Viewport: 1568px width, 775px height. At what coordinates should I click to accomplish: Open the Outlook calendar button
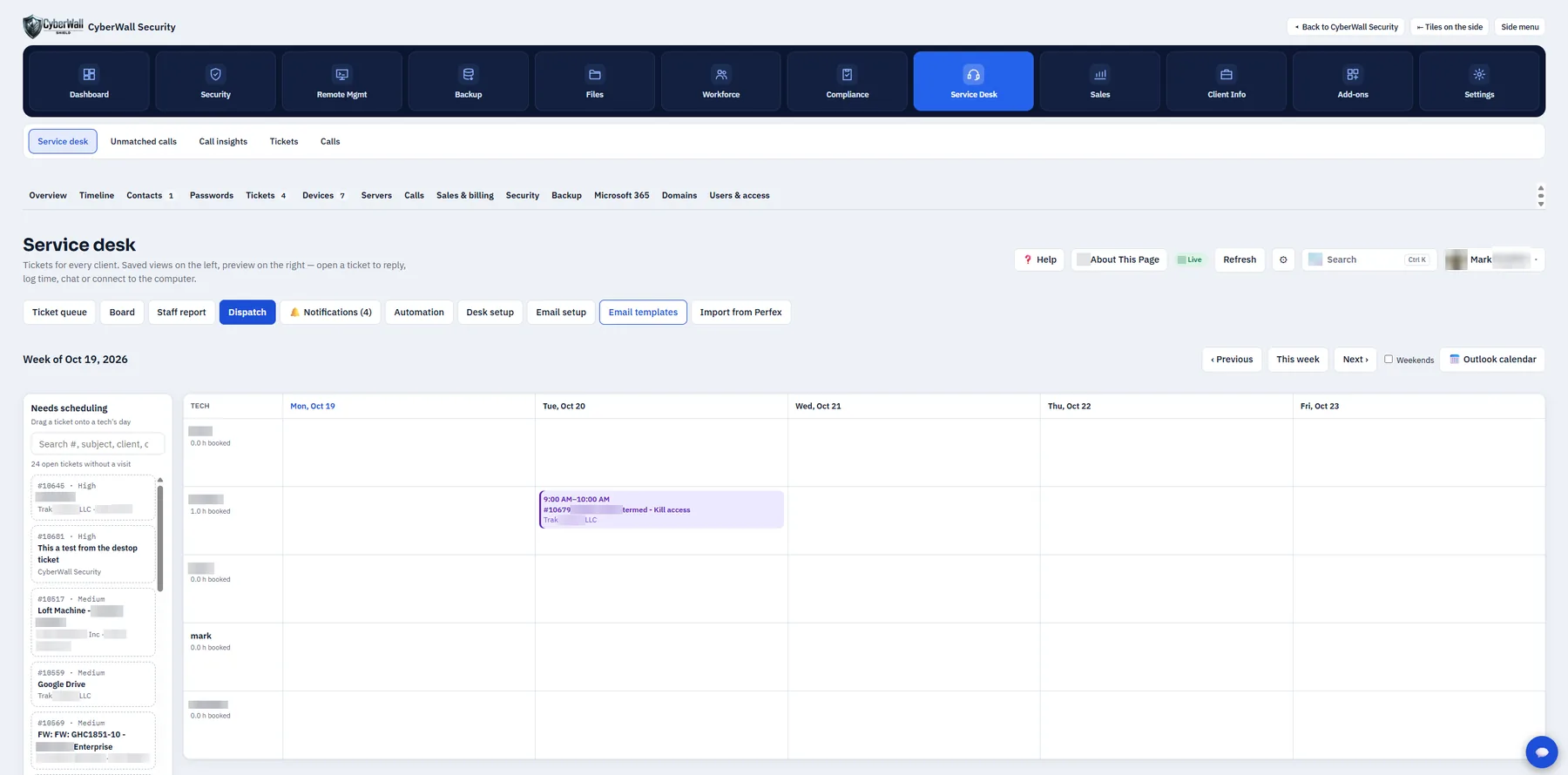tap(1492, 360)
